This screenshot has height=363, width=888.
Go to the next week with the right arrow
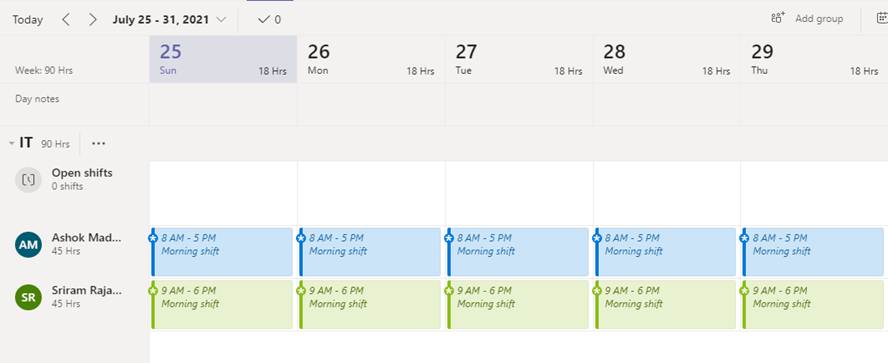93,20
